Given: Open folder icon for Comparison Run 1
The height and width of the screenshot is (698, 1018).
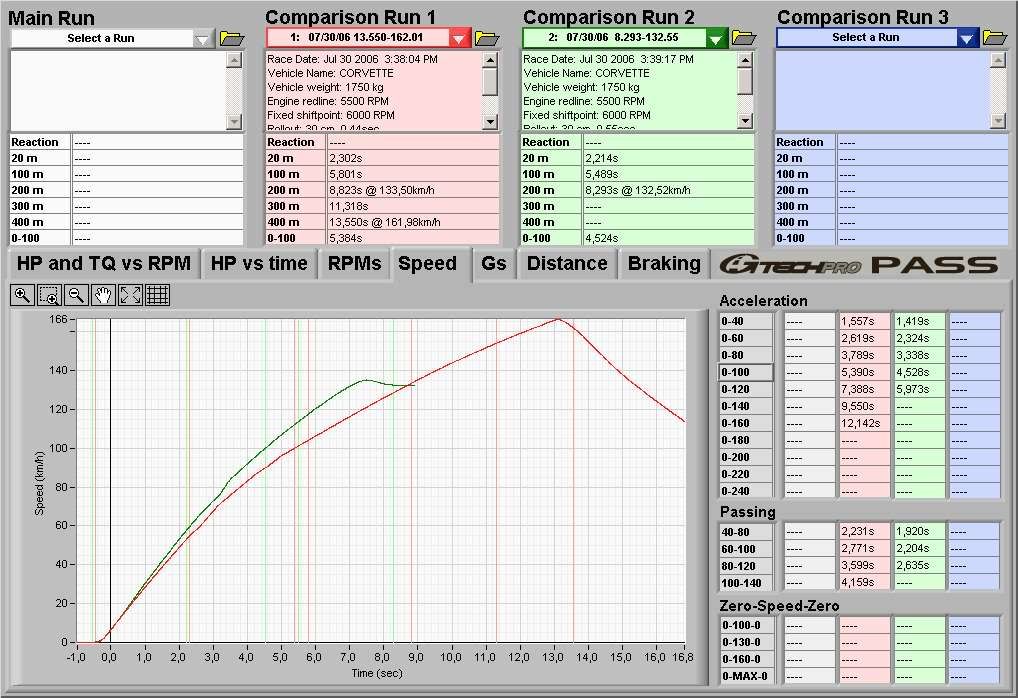Looking at the screenshot, I should tap(487, 38).
